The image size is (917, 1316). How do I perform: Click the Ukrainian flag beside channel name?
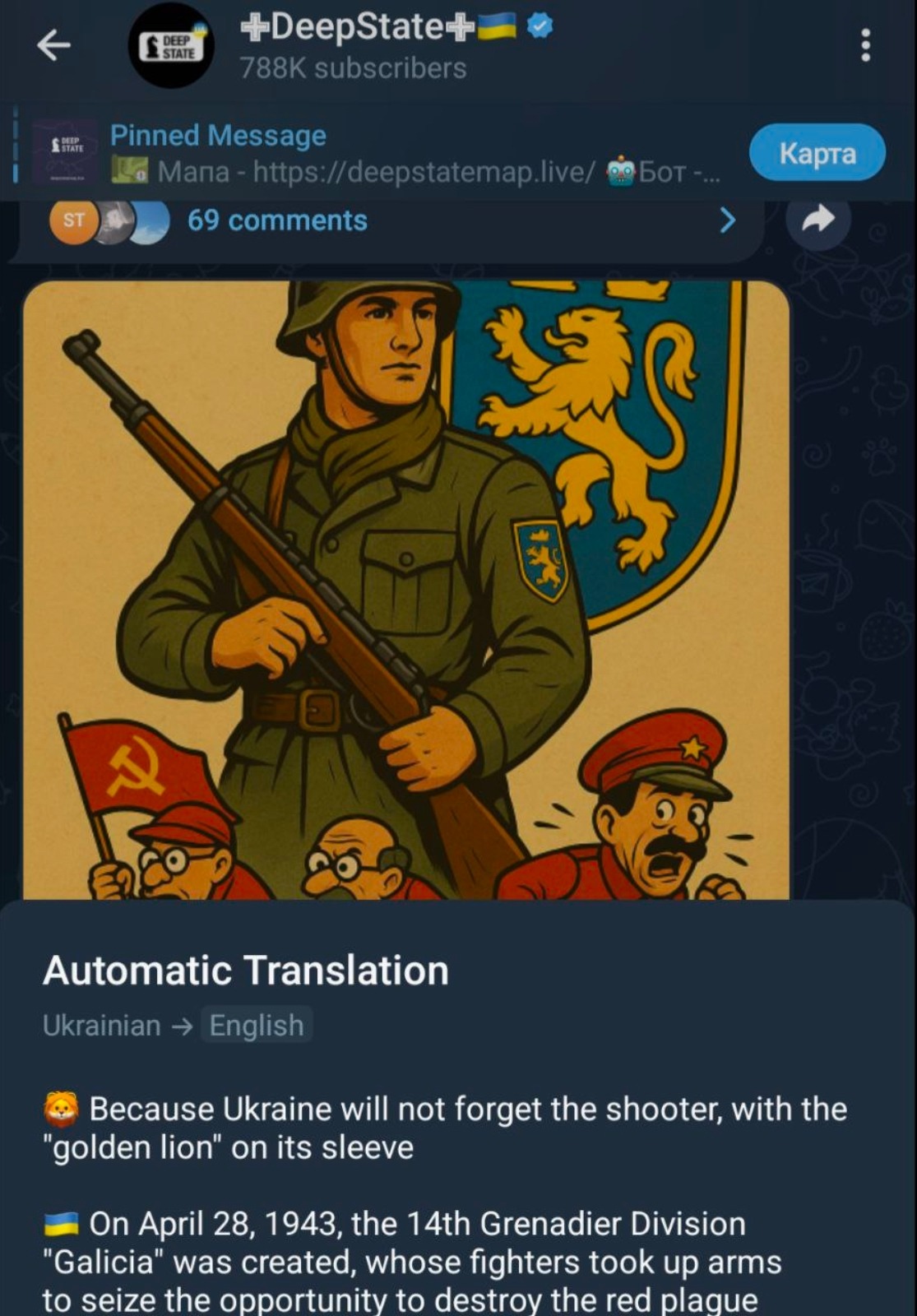click(496, 27)
